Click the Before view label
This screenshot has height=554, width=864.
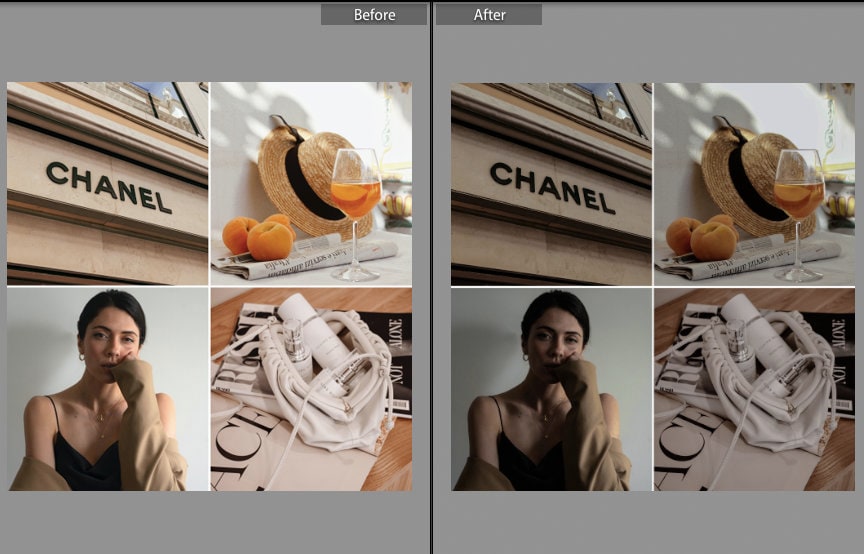point(374,15)
